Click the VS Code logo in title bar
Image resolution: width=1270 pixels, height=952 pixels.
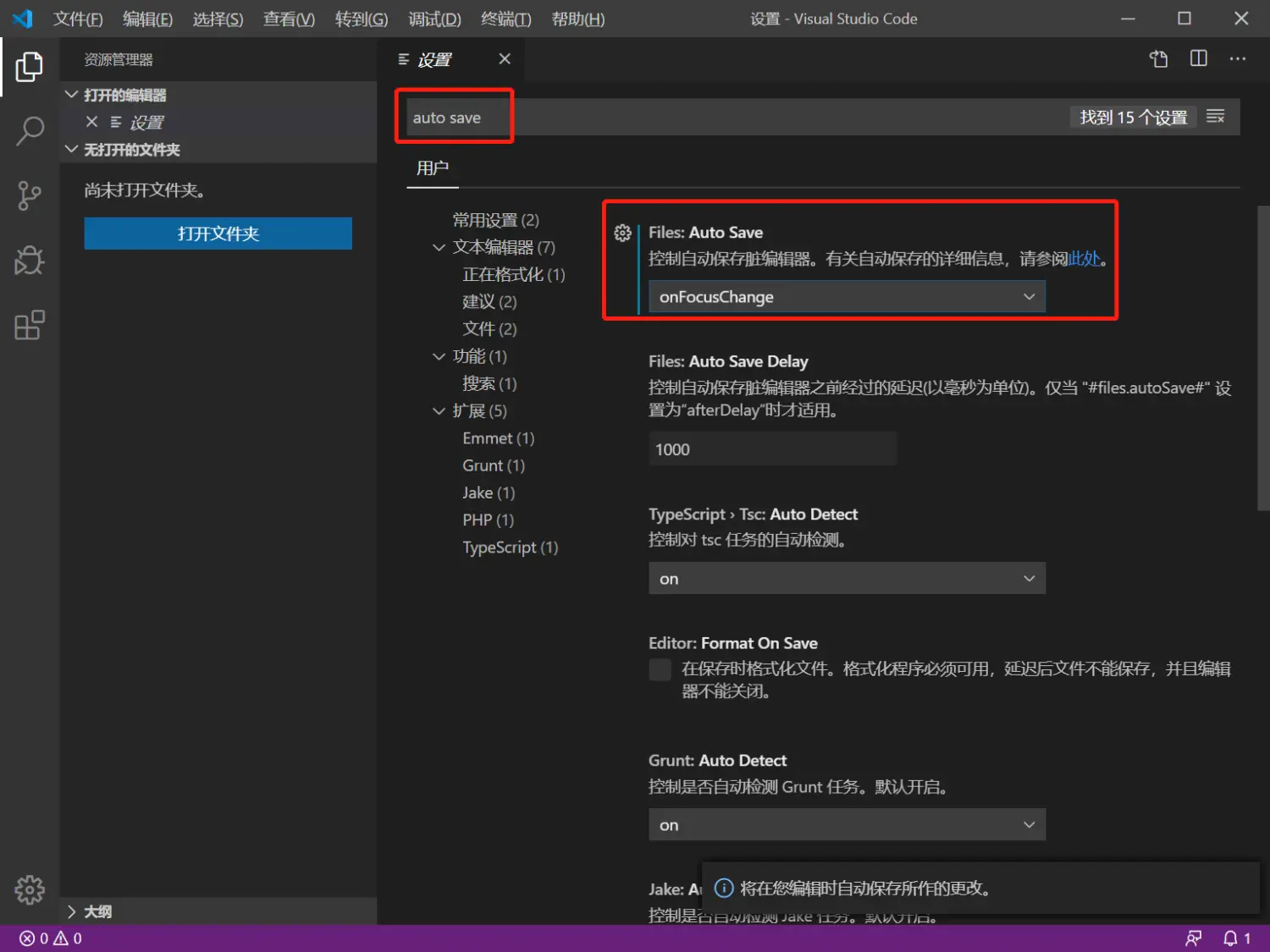(x=23, y=19)
